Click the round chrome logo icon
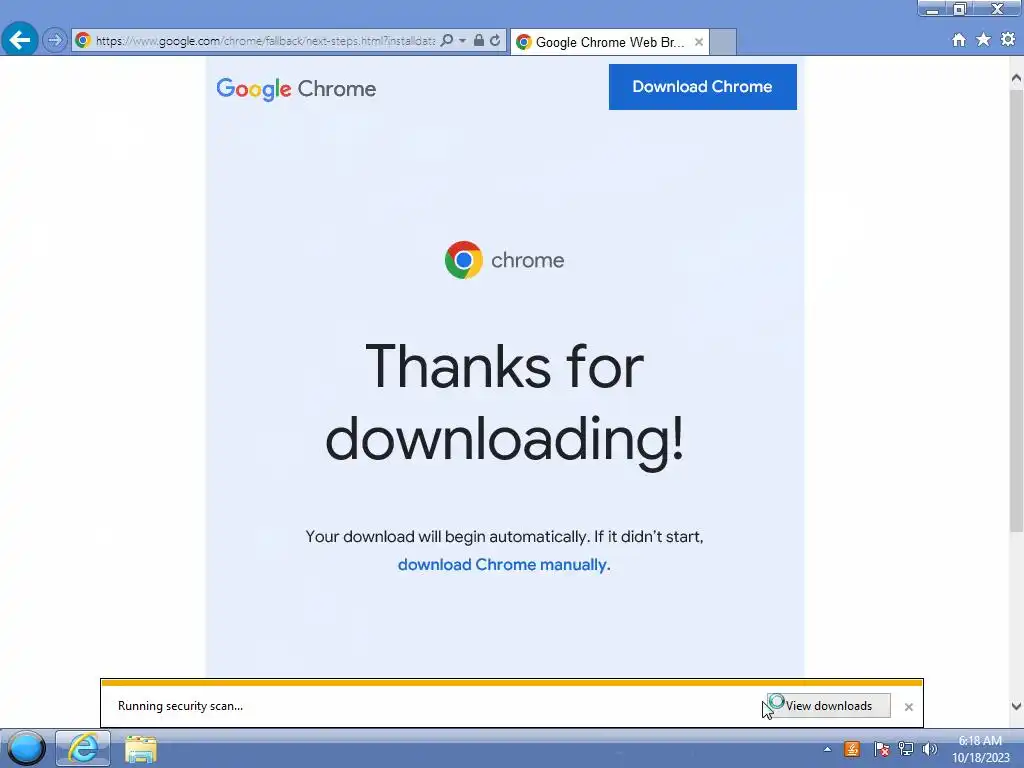The height and width of the screenshot is (768, 1024). 464,260
